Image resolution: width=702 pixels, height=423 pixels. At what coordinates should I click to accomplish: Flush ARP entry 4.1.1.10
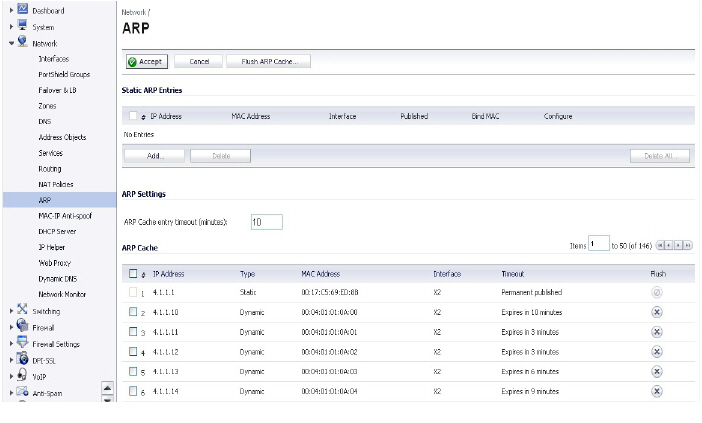point(656,312)
